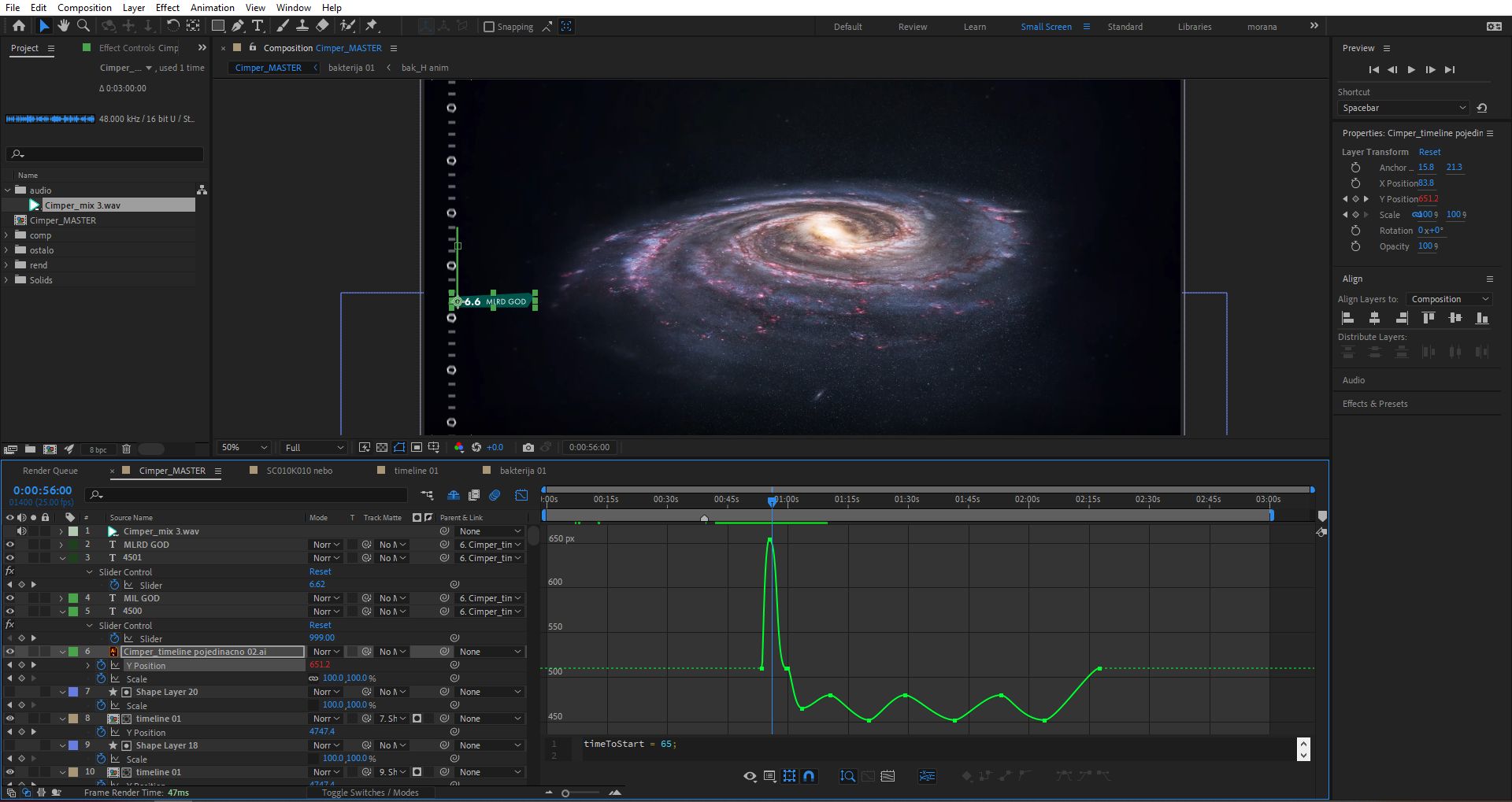Switch to the timeline 01 tab
1512x802 pixels.
(416, 471)
